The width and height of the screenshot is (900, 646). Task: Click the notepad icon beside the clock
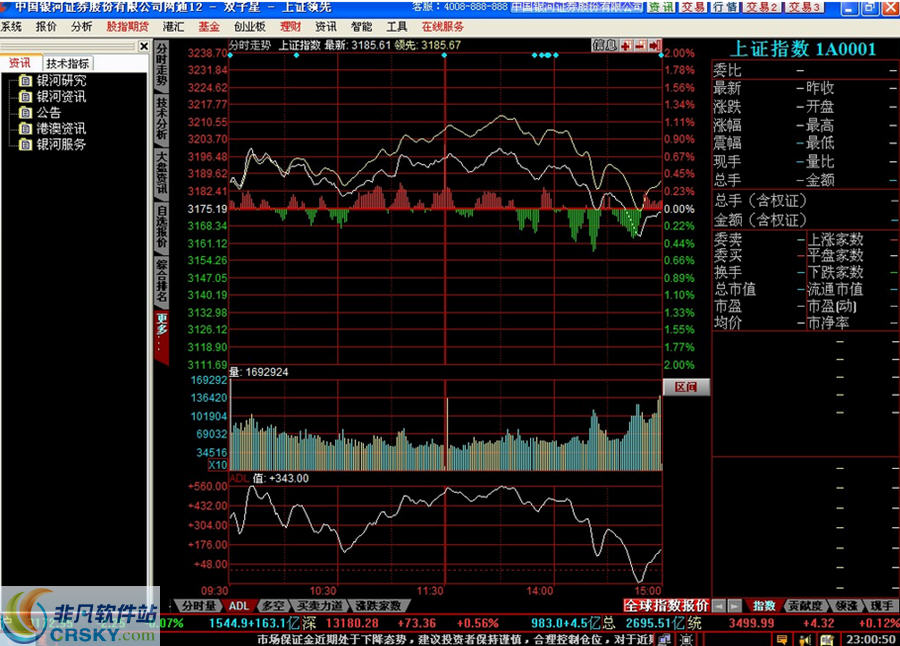click(x=827, y=639)
